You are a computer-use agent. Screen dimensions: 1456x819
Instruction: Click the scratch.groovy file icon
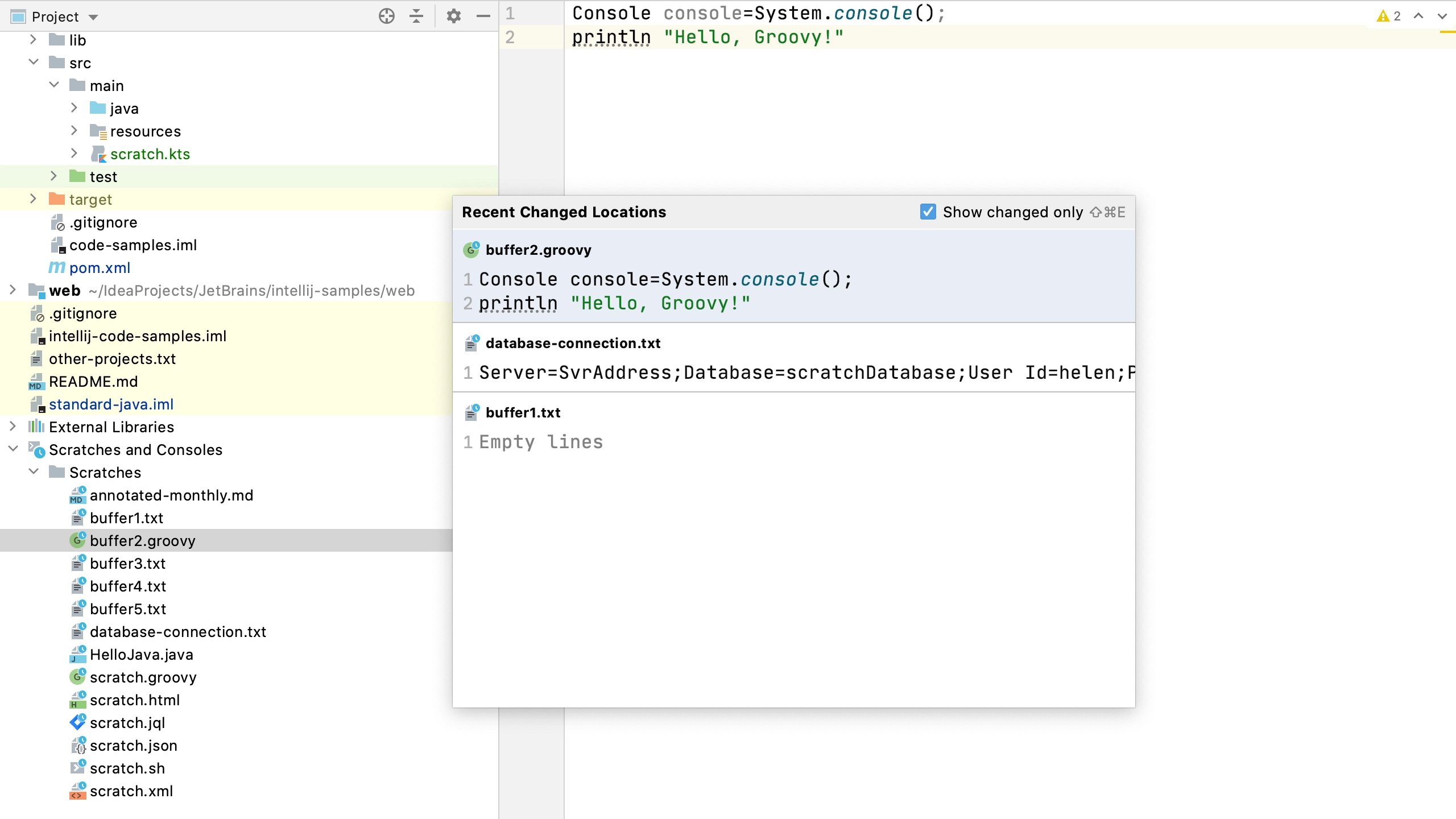click(x=77, y=677)
